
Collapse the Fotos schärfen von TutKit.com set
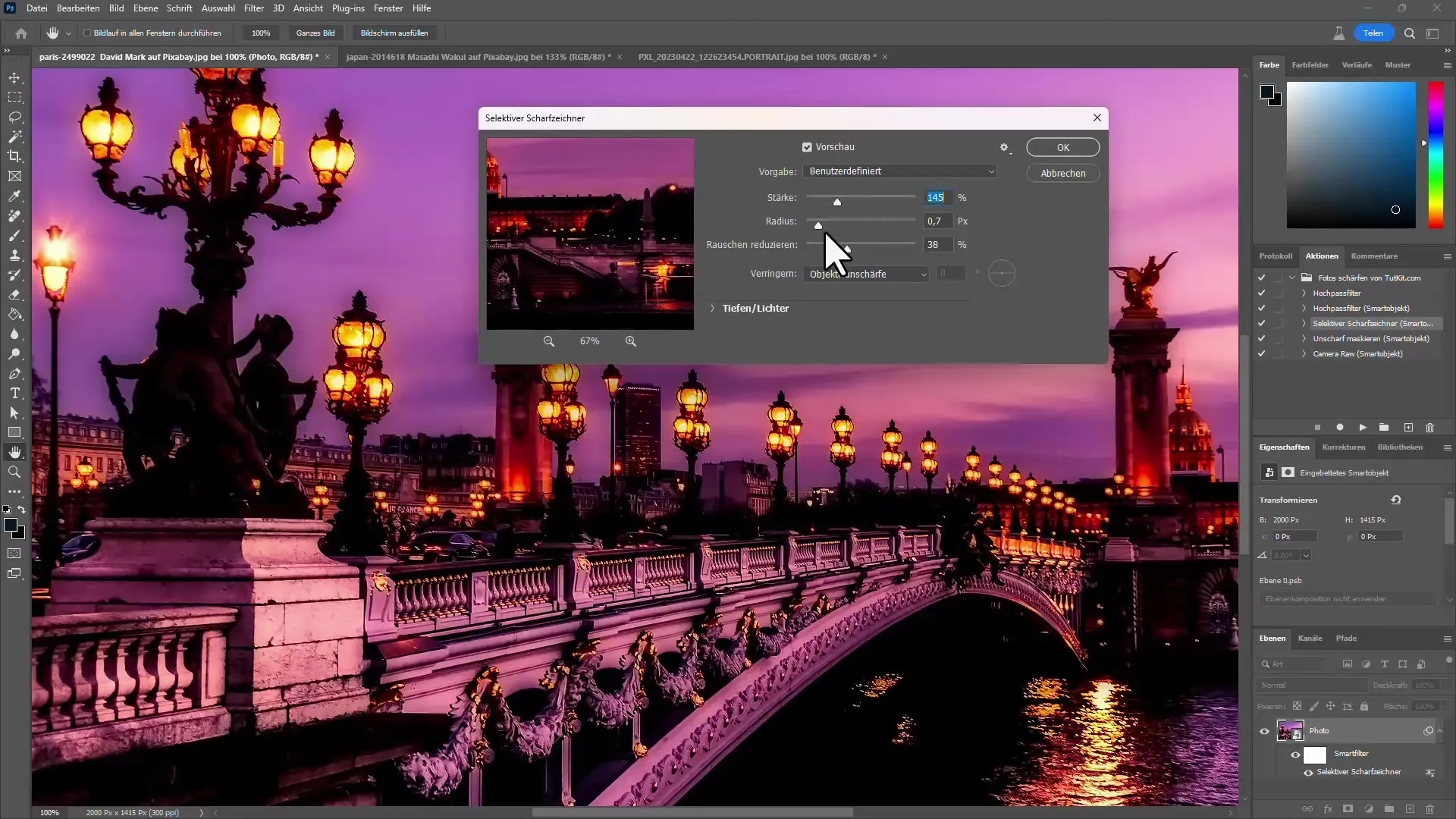click(x=1292, y=278)
